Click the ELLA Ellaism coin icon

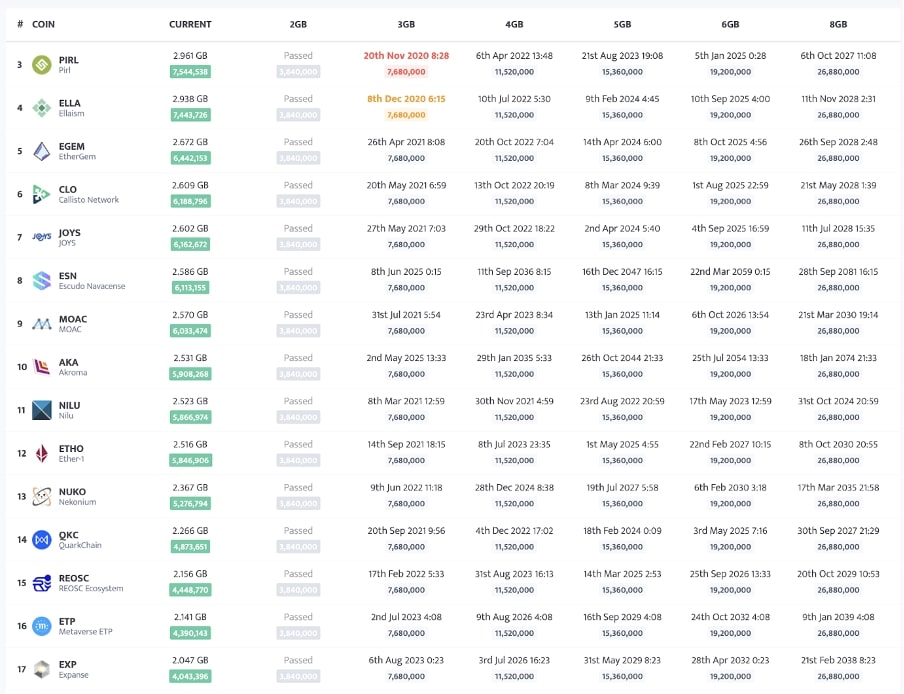pos(42,108)
